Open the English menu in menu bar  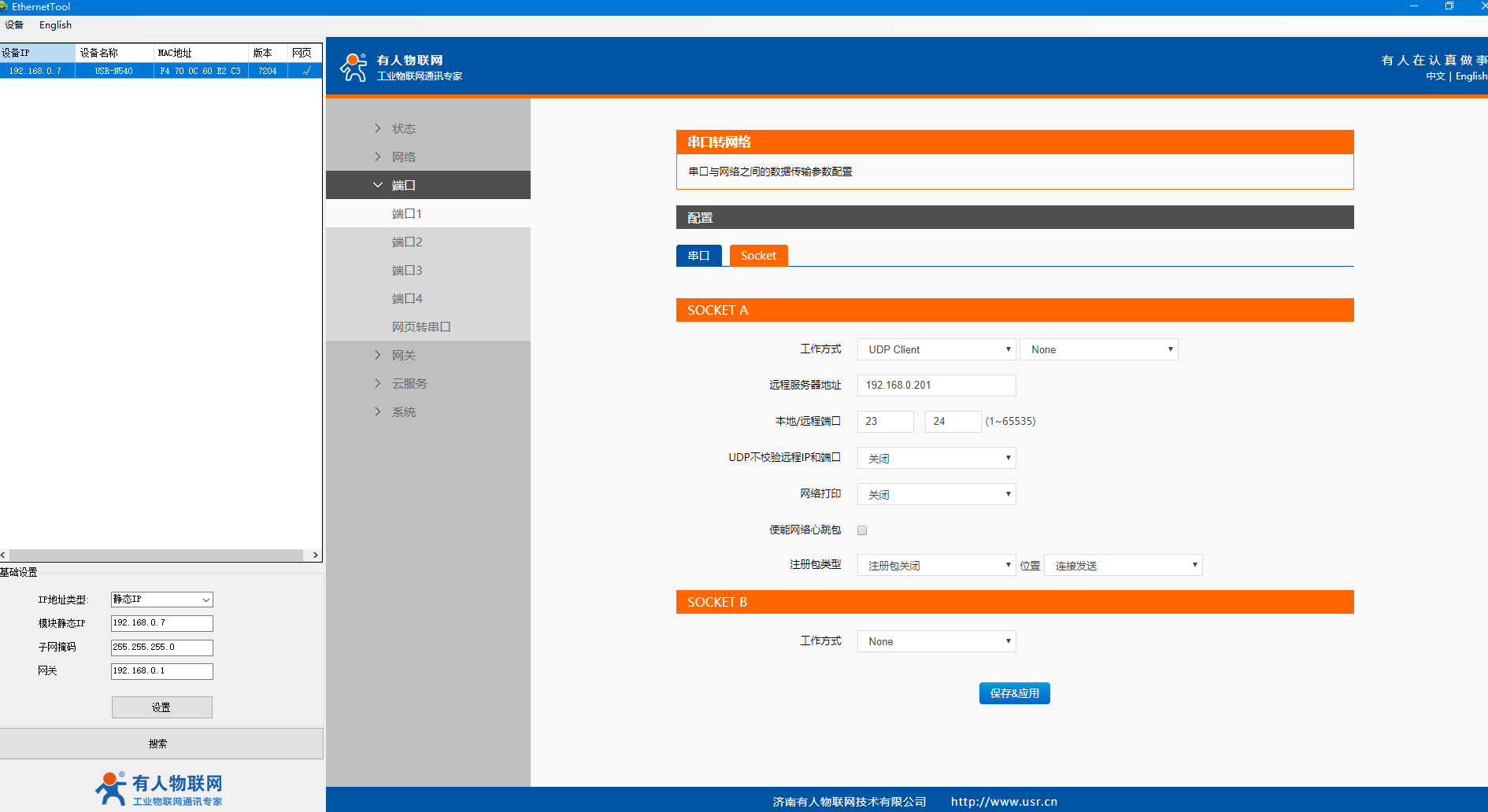pos(55,25)
